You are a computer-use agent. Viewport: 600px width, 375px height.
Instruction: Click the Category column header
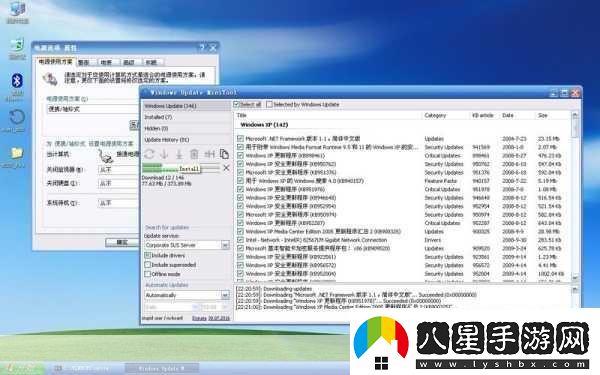coord(435,115)
